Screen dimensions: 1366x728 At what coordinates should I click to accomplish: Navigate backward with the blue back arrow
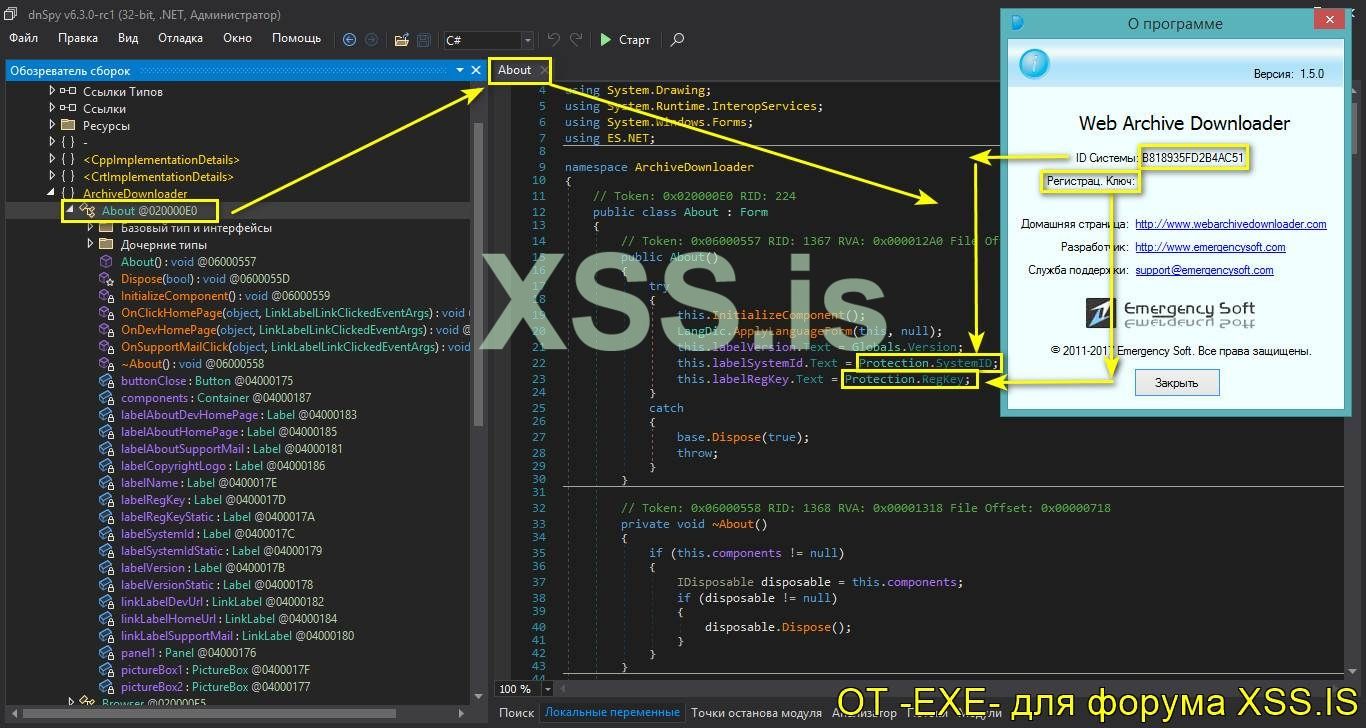tap(349, 40)
